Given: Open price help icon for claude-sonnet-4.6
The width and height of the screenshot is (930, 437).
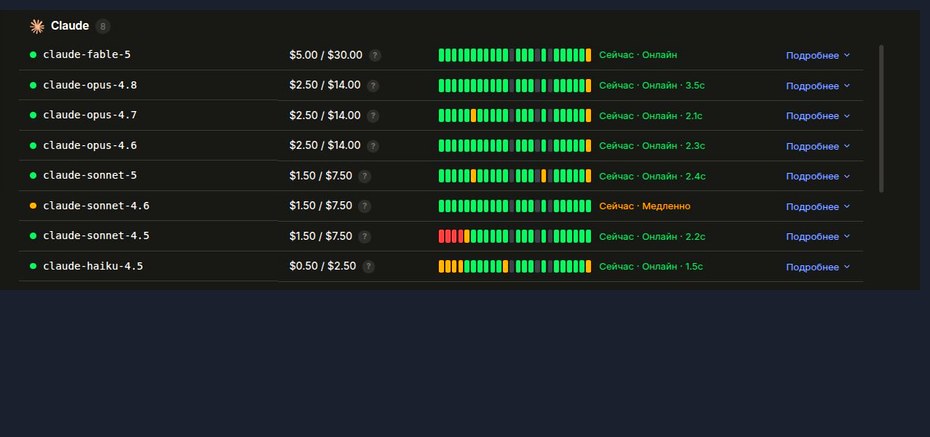Looking at the screenshot, I should tap(365, 206).
